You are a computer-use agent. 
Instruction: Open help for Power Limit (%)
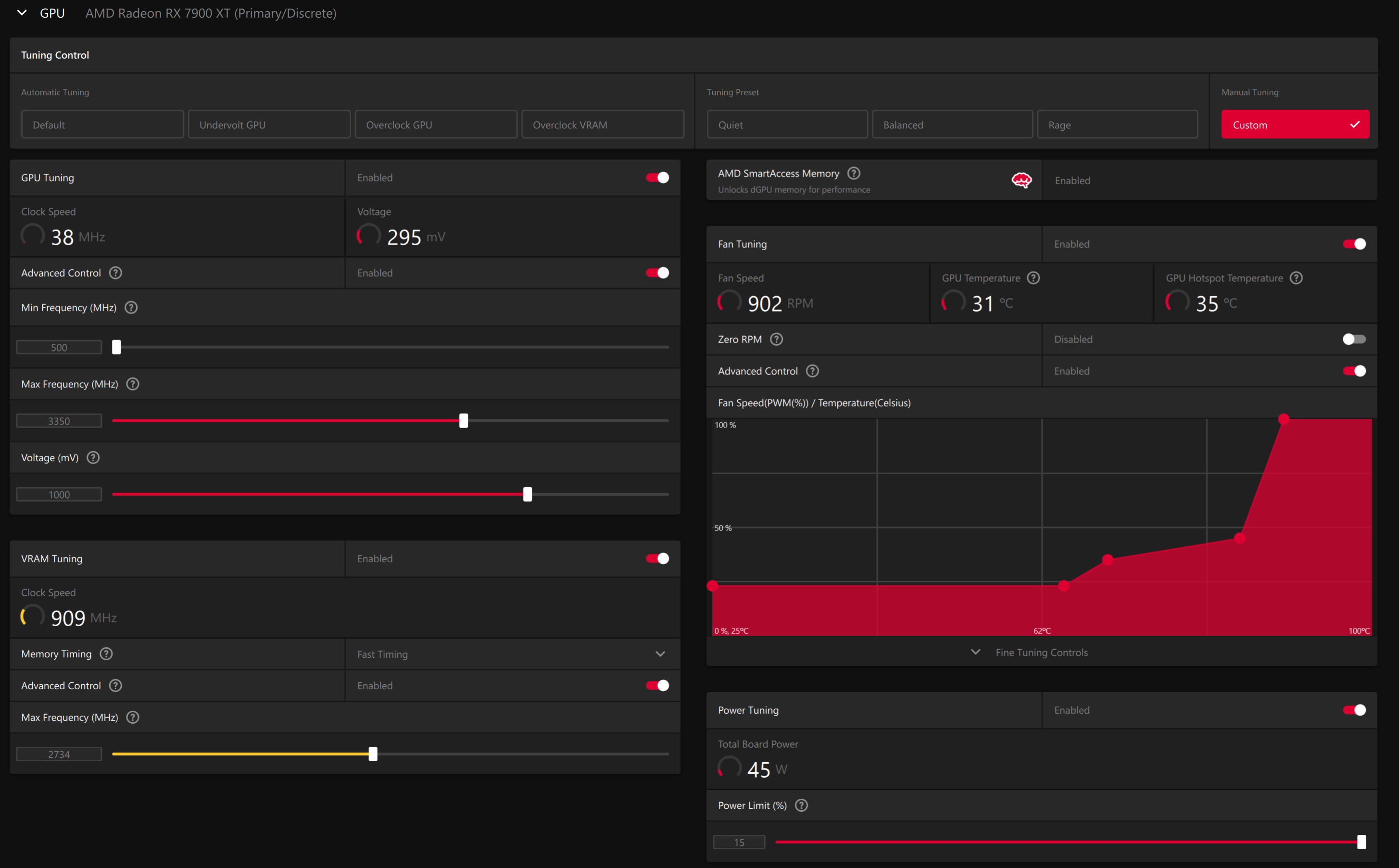801,805
